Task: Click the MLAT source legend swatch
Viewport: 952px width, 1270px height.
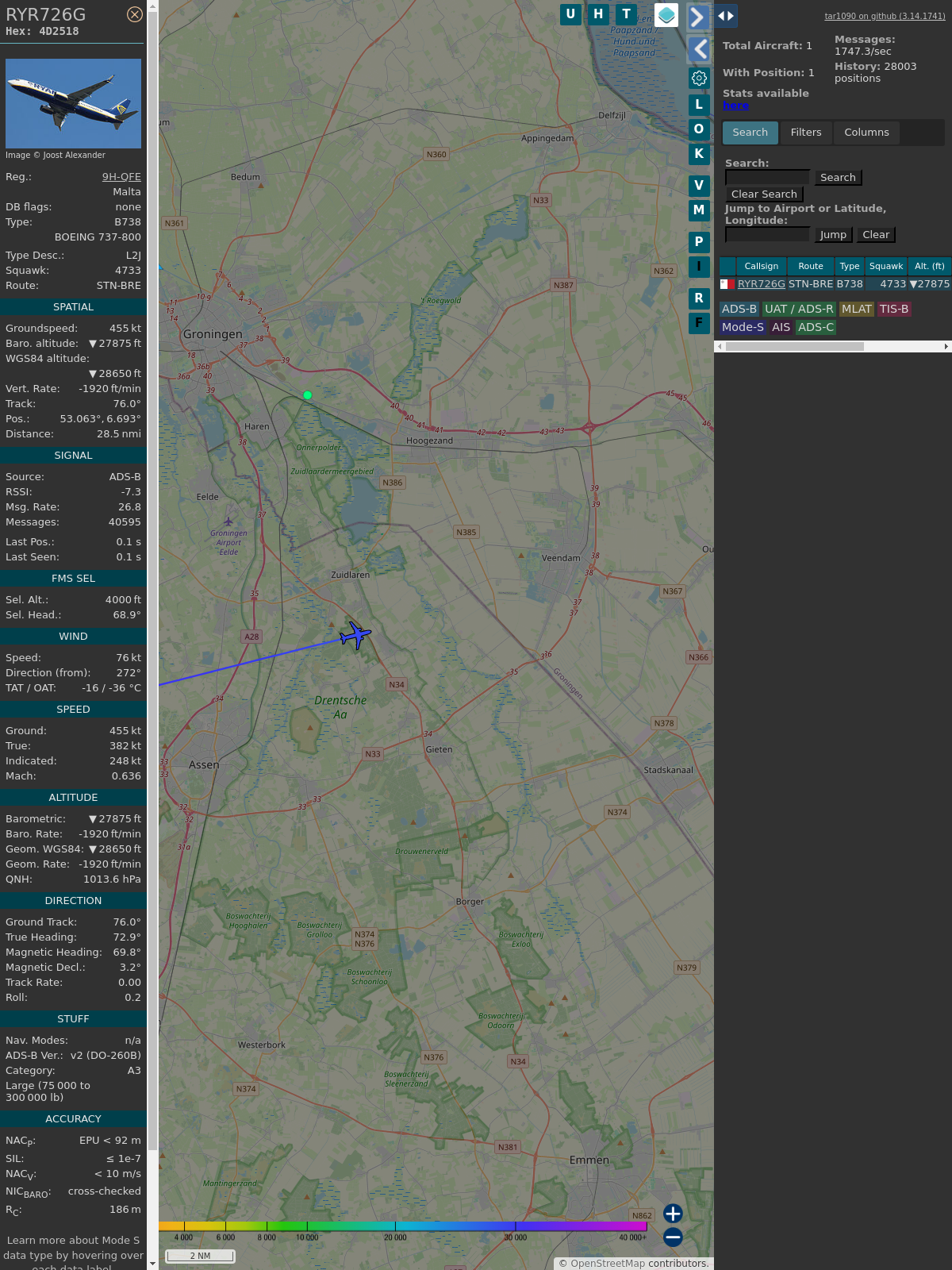Action: 857,310
